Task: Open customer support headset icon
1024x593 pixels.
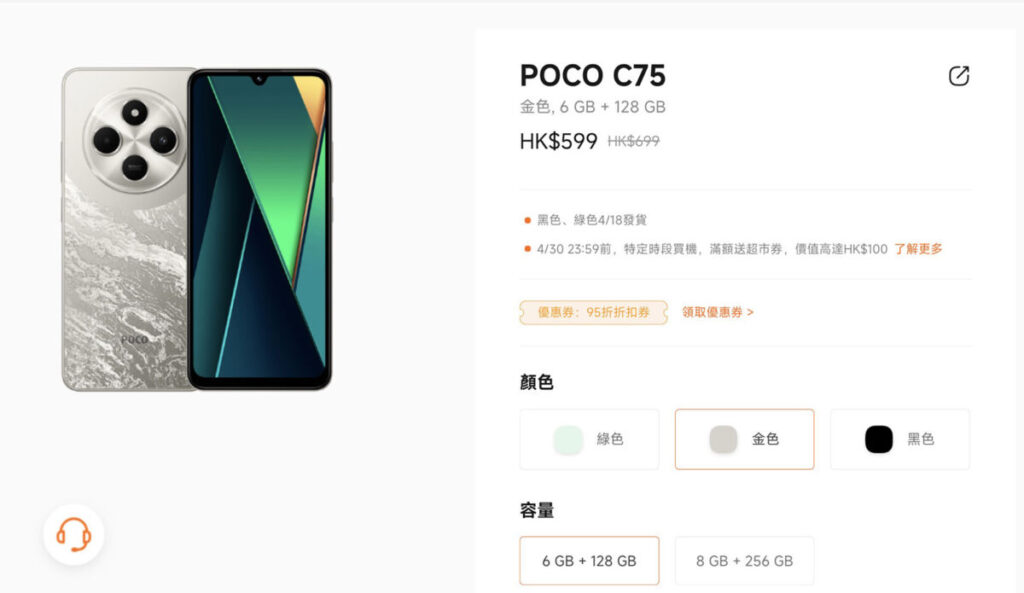Action: pyautogui.click(x=74, y=535)
